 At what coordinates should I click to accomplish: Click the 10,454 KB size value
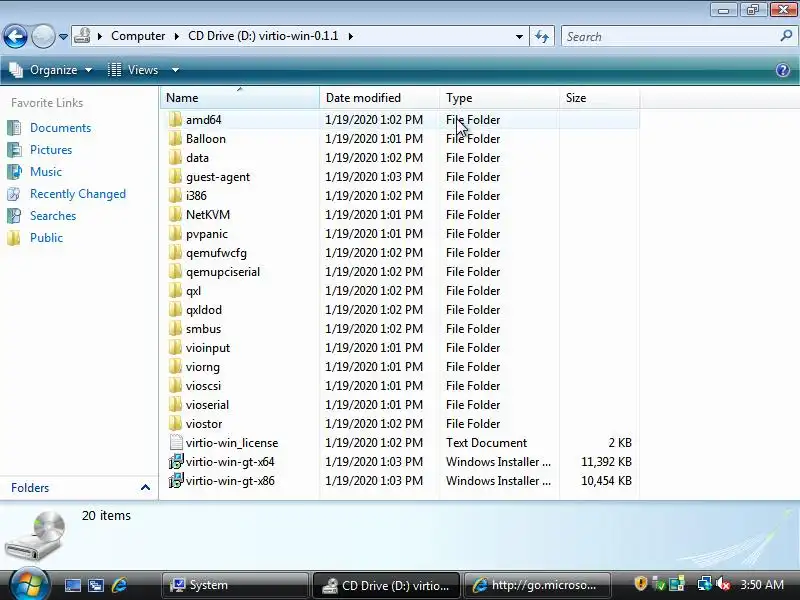coord(606,481)
